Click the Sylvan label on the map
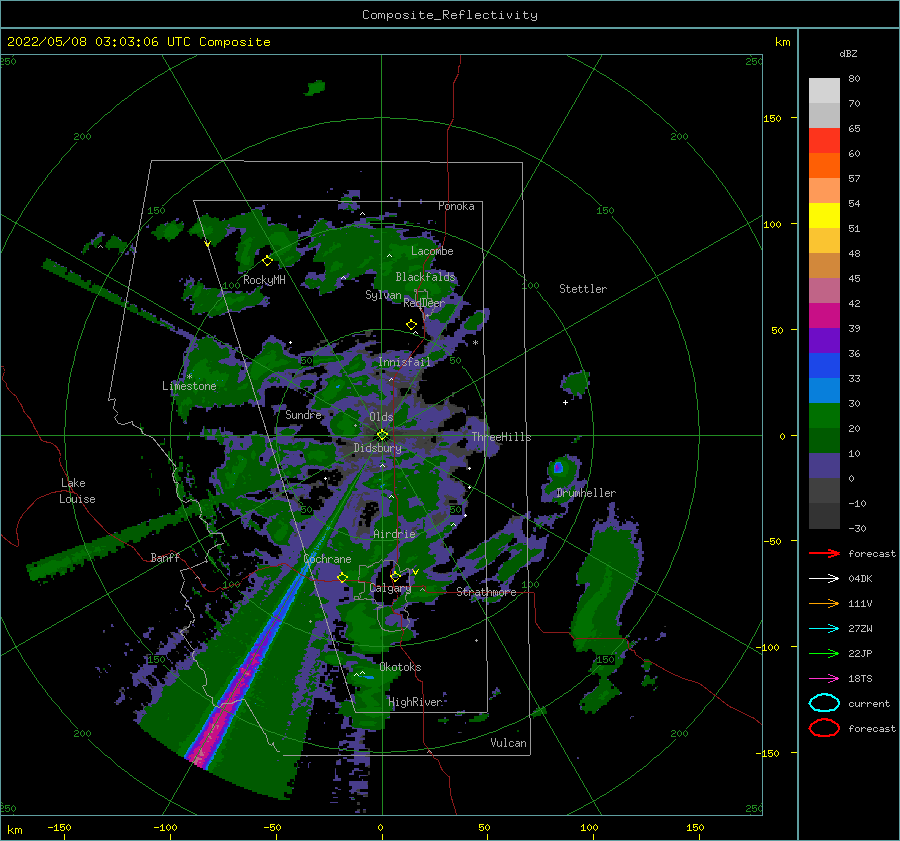This screenshot has height=841, width=900. pyautogui.click(x=383, y=295)
